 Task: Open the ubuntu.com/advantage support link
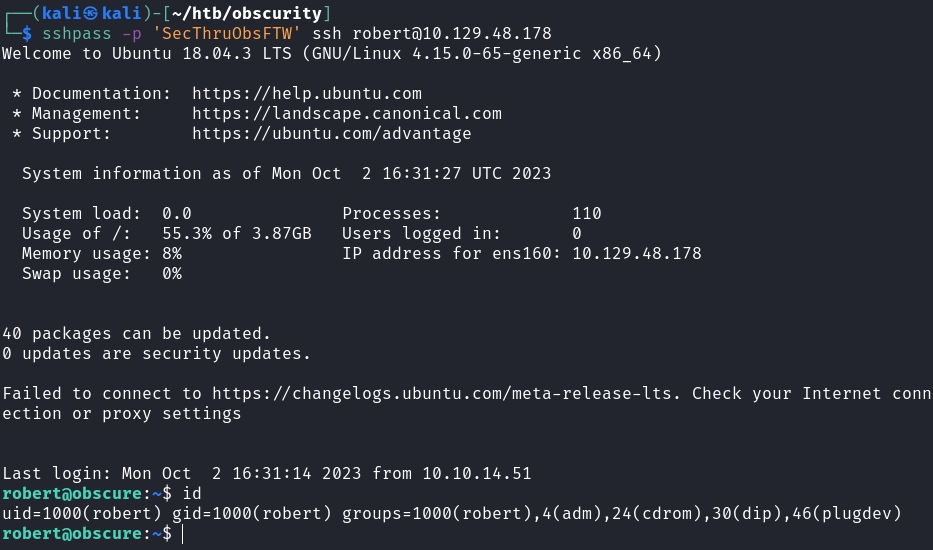click(x=332, y=134)
